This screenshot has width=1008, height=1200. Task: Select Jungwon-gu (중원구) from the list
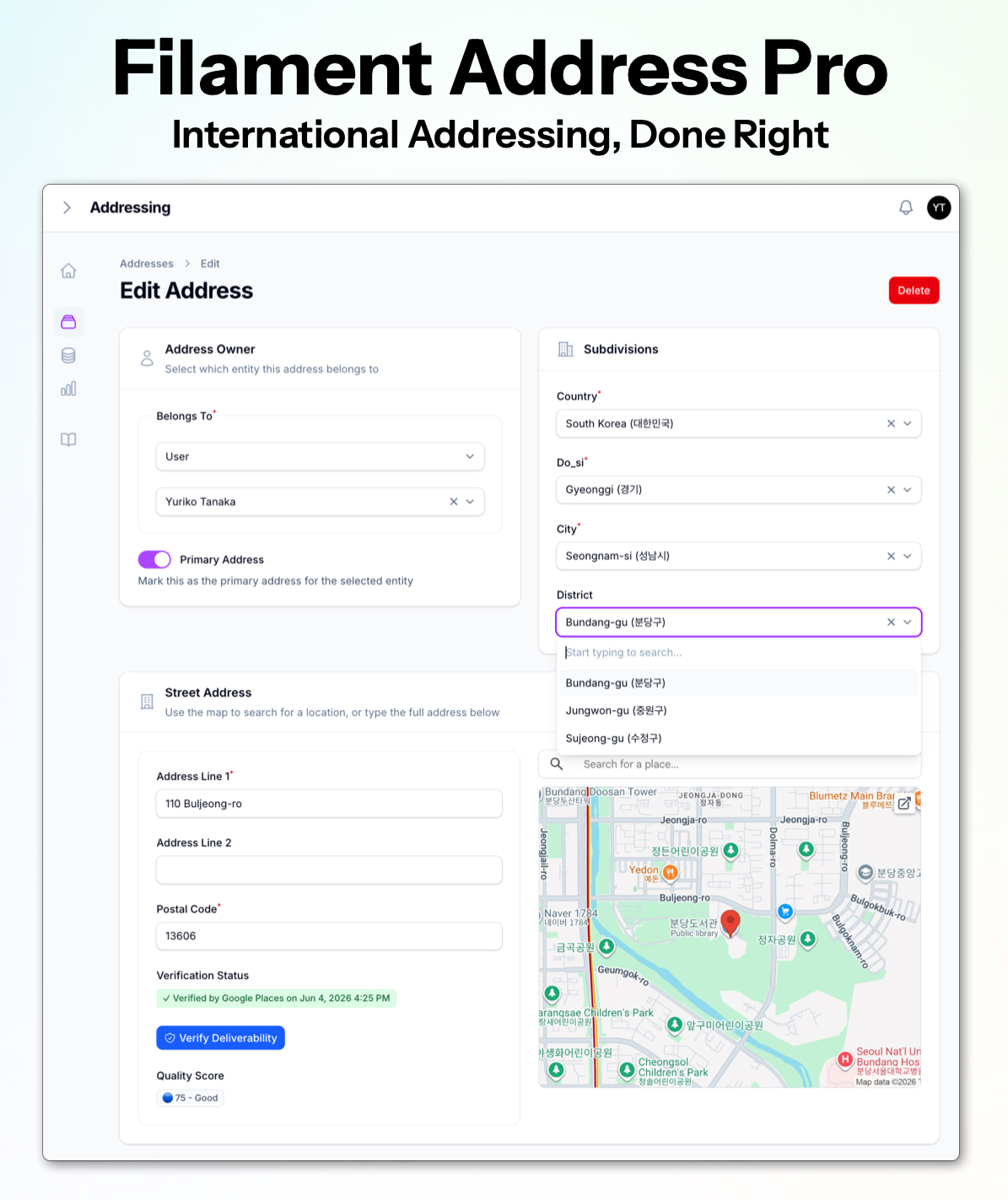click(738, 711)
